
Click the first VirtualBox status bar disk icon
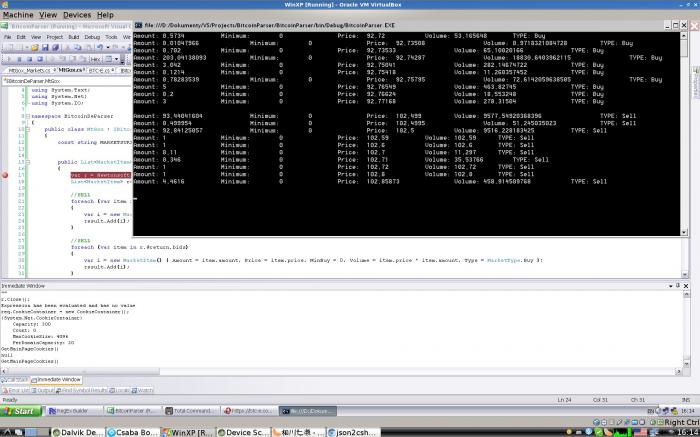tap(596, 422)
